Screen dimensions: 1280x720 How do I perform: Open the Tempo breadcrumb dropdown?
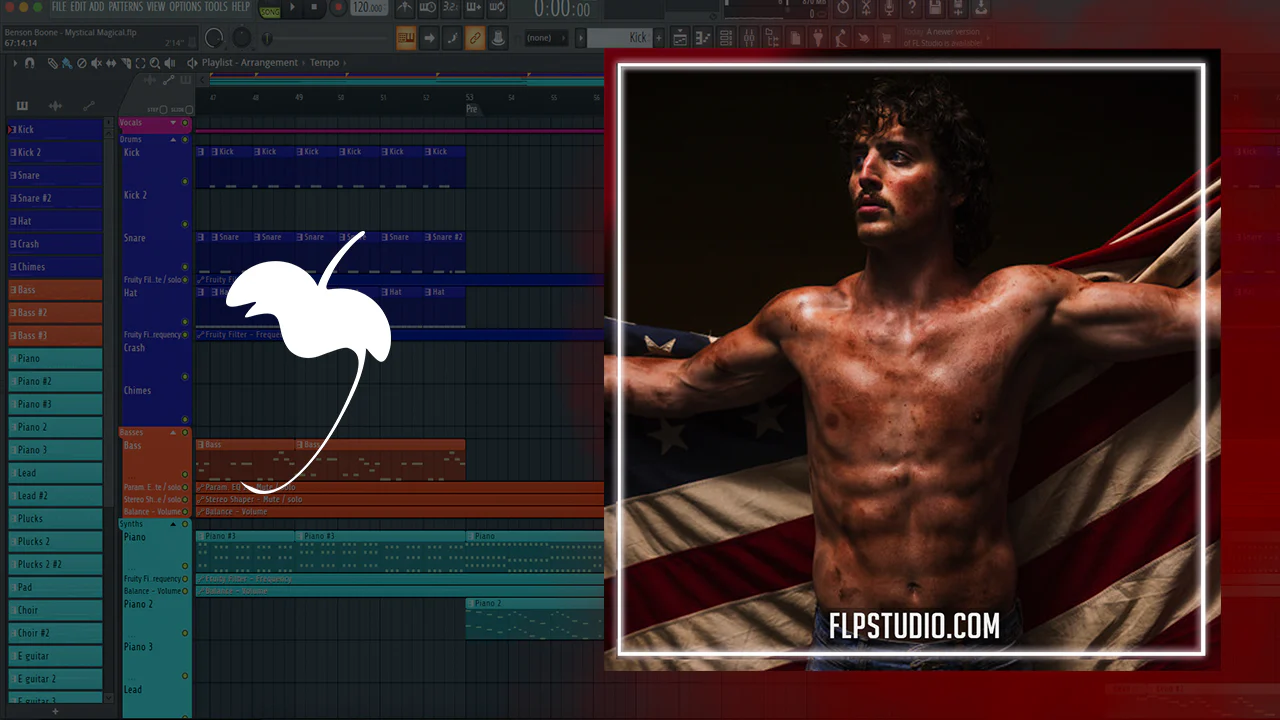tap(324, 63)
